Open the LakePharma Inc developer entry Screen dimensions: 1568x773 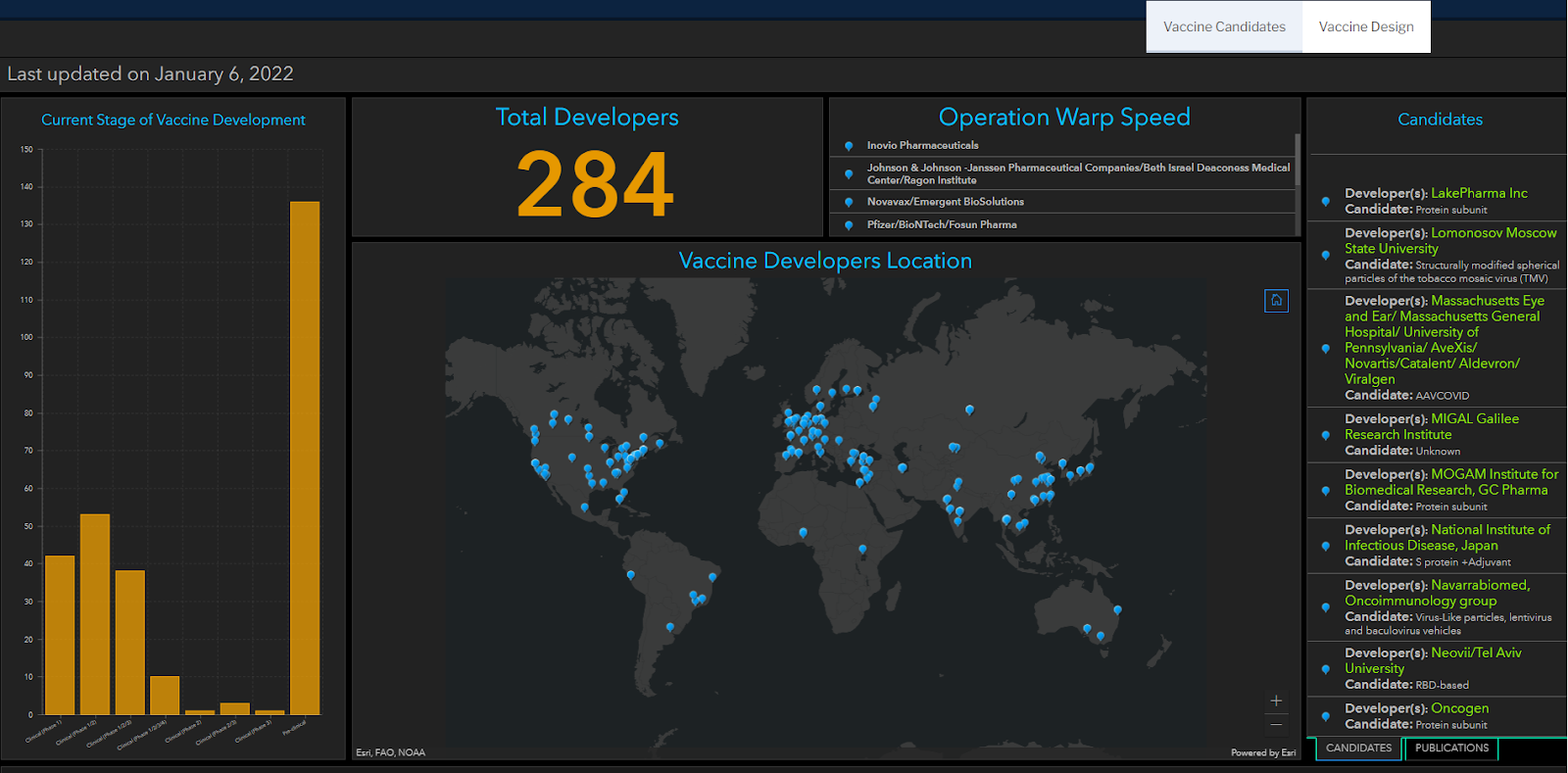click(1437, 201)
